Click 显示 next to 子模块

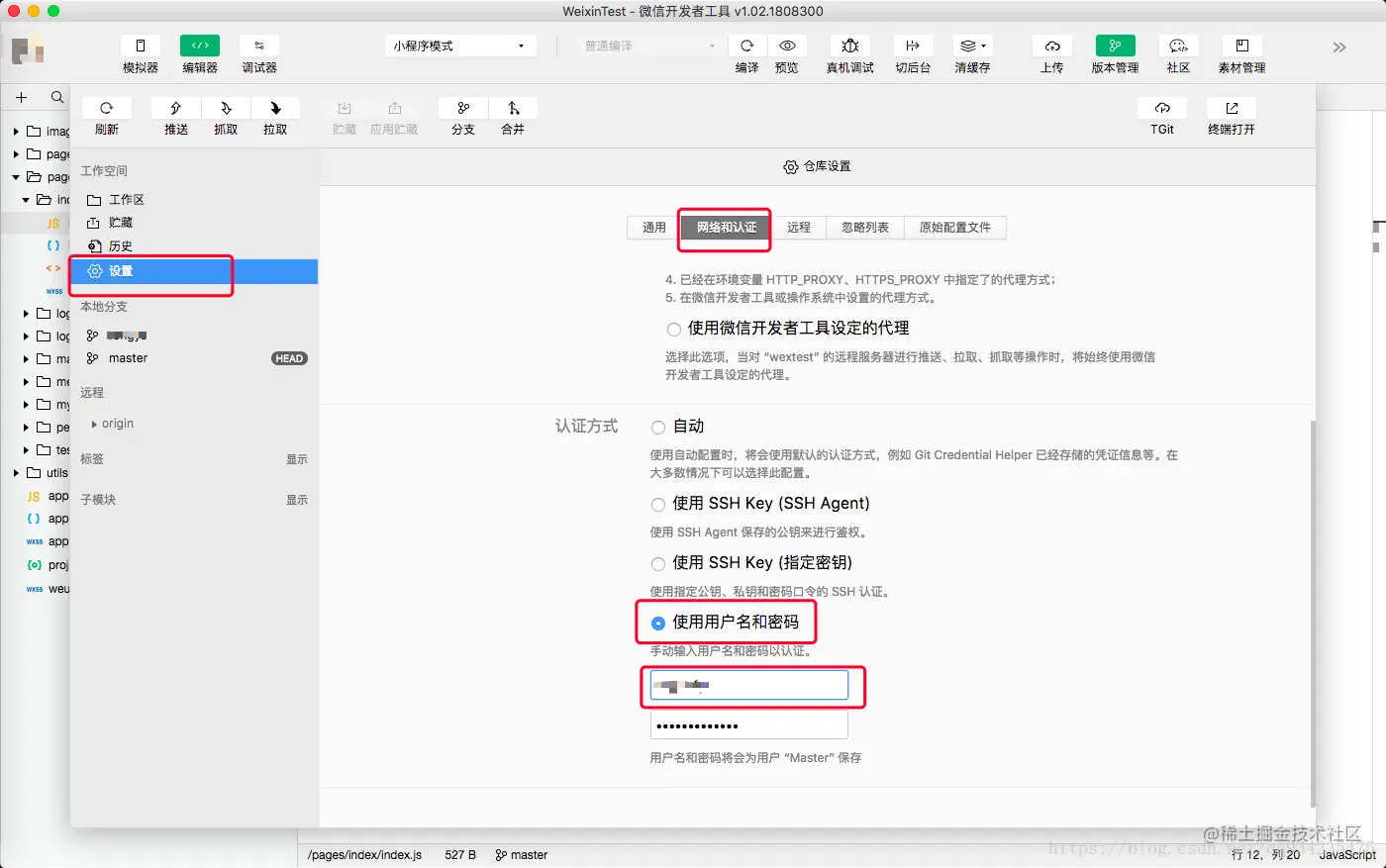297,500
